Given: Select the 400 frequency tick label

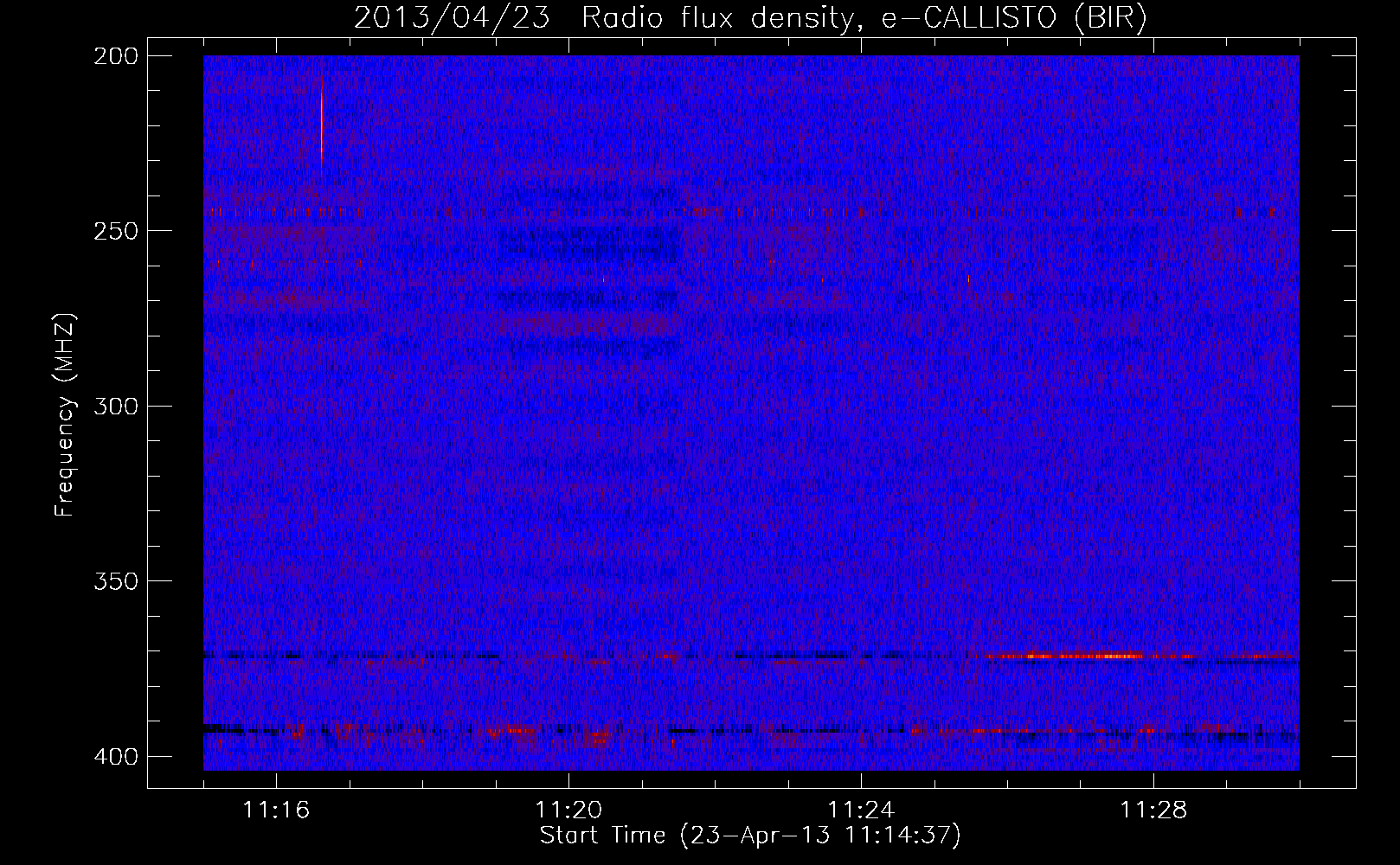Looking at the screenshot, I should coord(116,757).
